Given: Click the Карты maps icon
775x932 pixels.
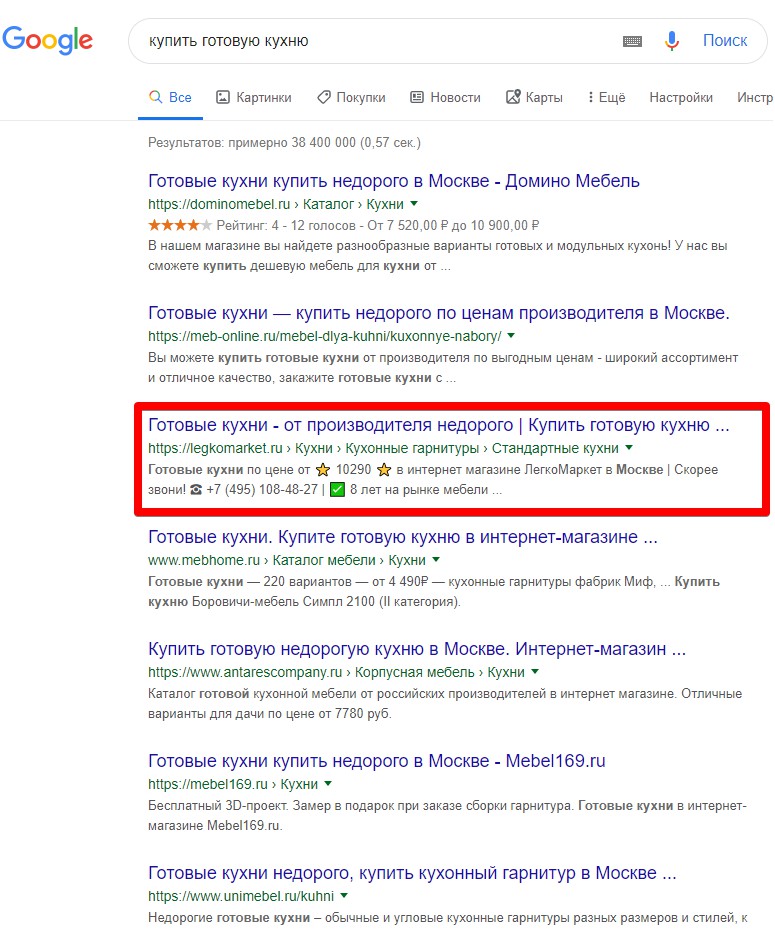Looking at the screenshot, I should (x=514, y=98).
